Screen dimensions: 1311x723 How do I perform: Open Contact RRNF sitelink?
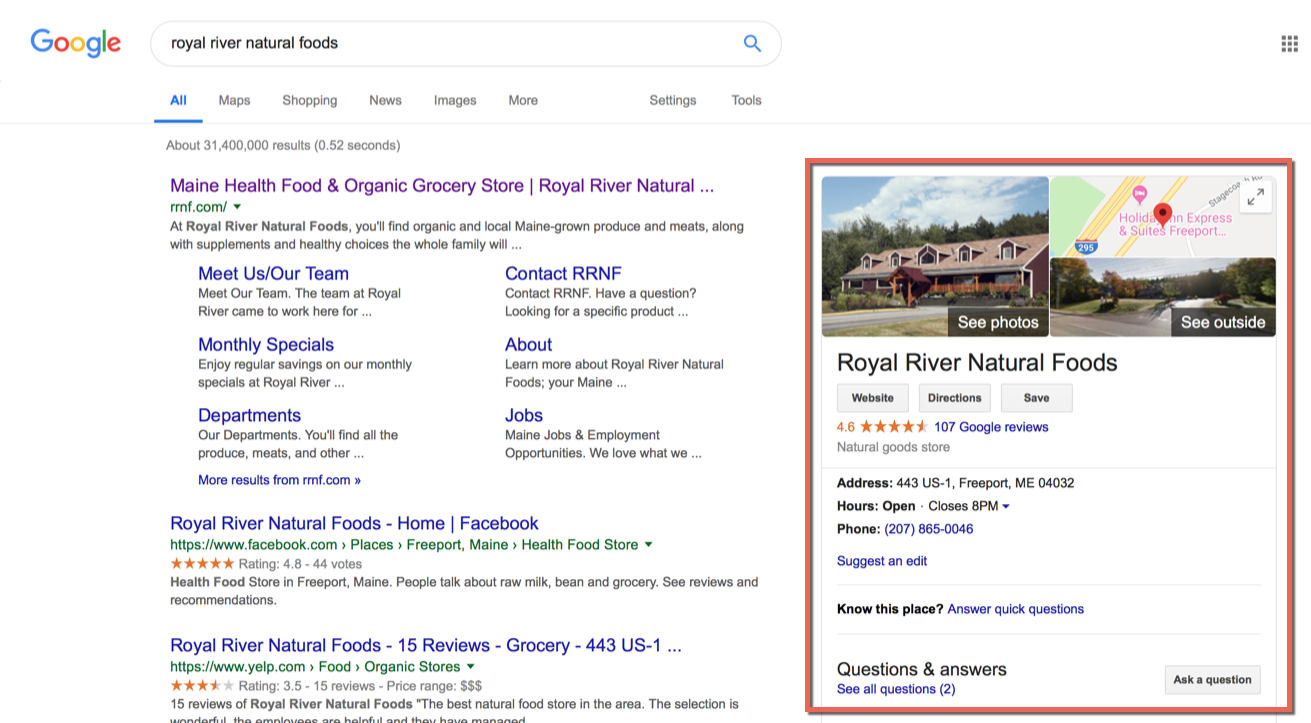pyautogui.click(x=563, y=274)
